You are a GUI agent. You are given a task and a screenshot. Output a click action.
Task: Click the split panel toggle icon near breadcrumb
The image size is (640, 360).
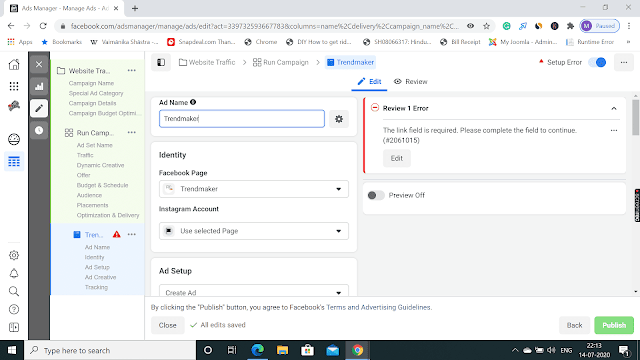[x=161, y=62]
